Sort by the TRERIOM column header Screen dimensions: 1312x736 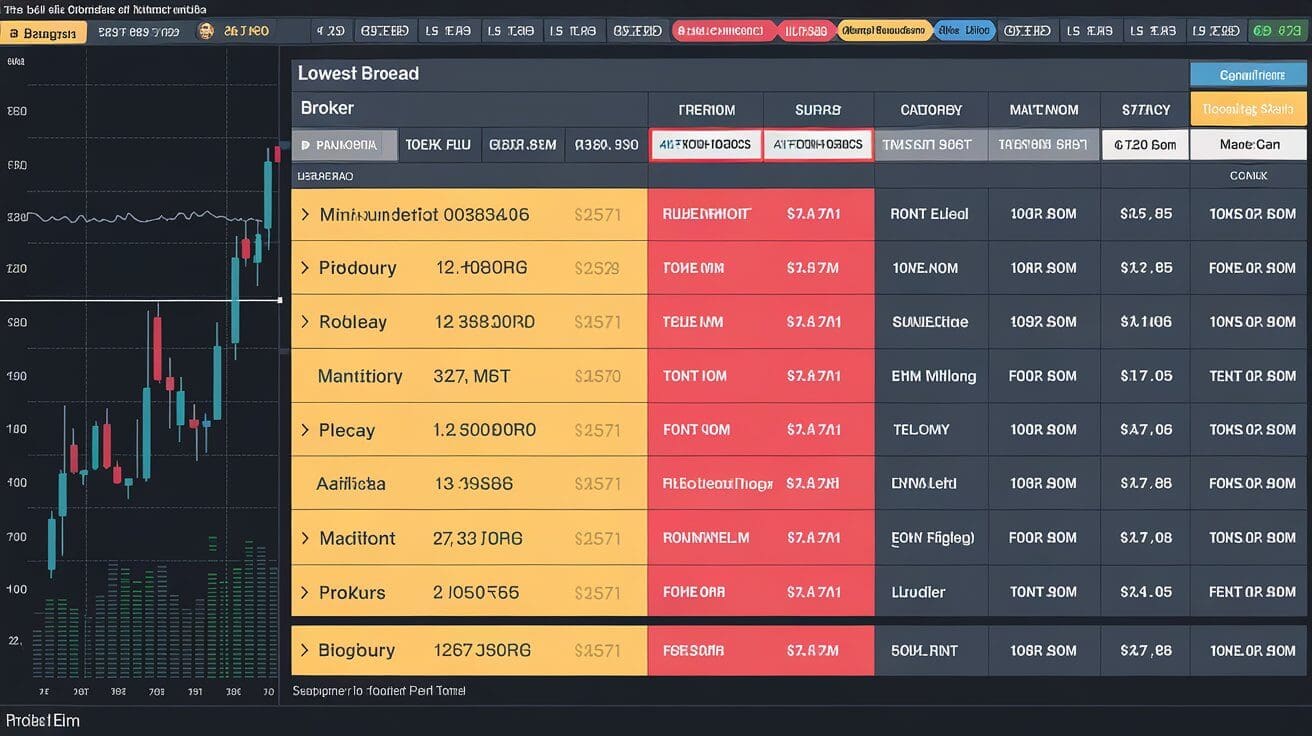coord(706,110)
